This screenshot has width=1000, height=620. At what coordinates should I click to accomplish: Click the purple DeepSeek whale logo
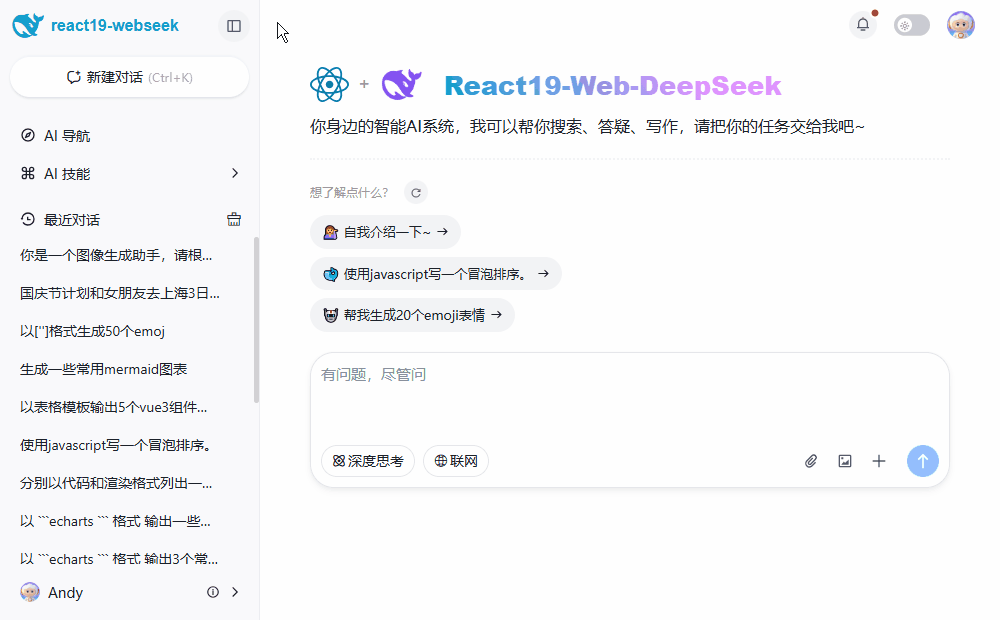[x=402, y=84]
